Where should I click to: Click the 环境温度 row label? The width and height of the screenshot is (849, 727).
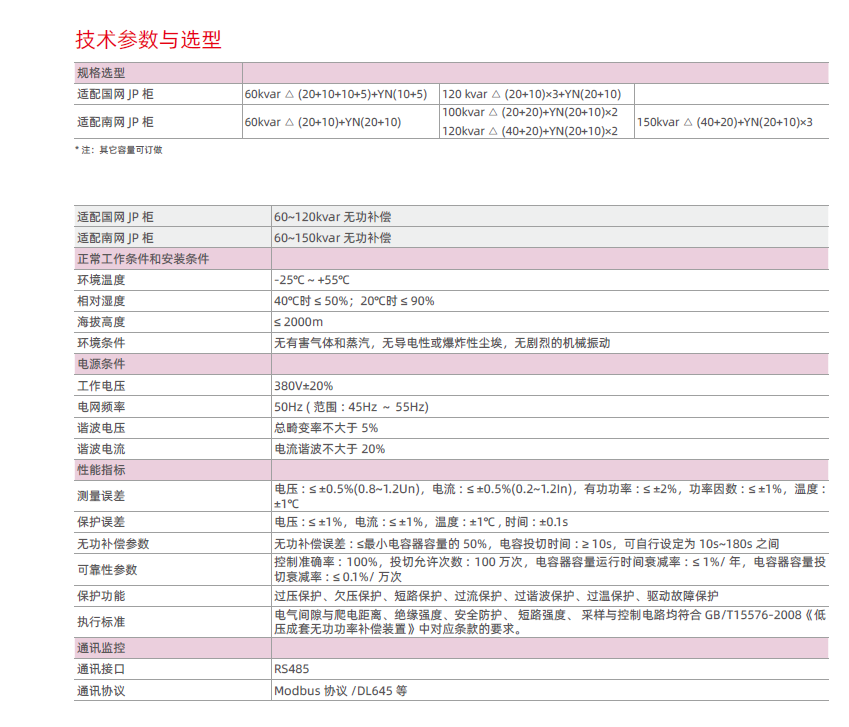[101, 280]
